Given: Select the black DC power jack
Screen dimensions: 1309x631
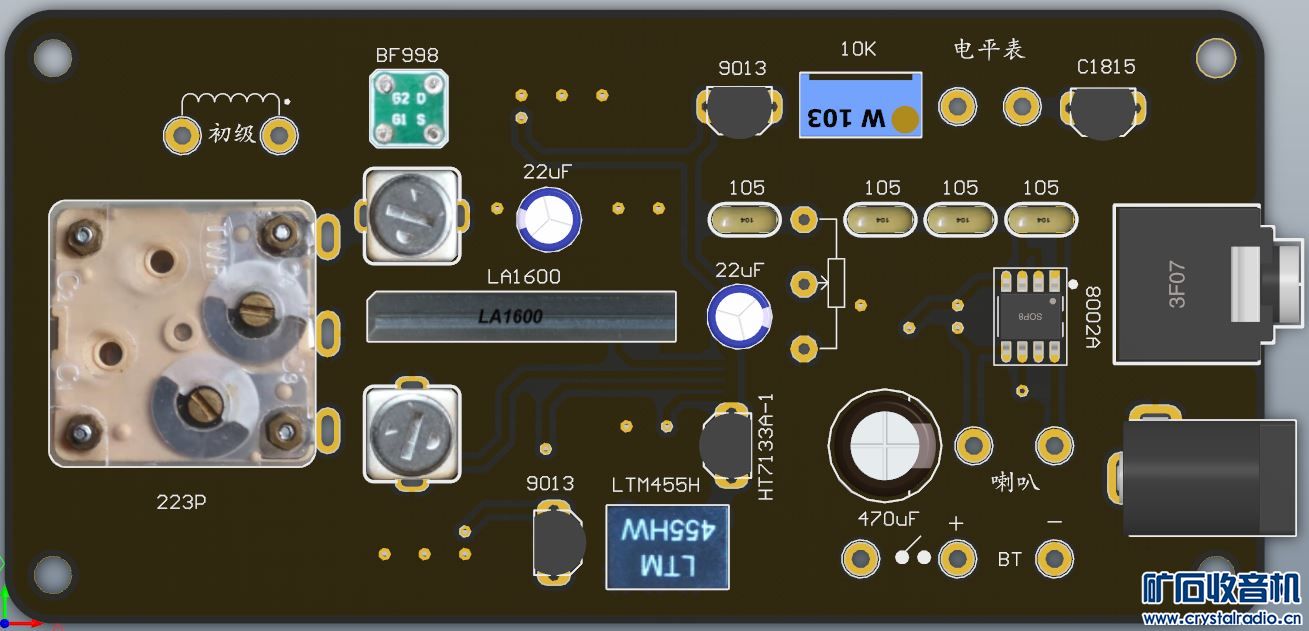Looking at the screenshot, I should point(1210,478).
